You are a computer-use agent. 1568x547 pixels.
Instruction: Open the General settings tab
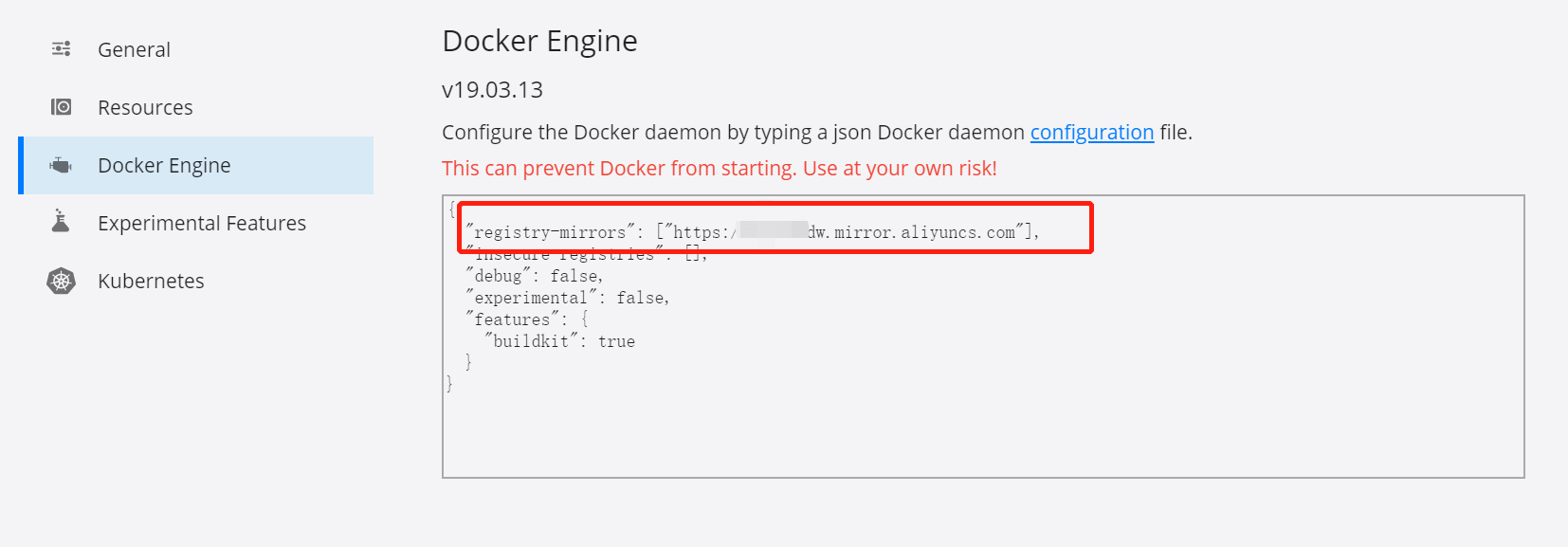click(x=134, y=49)
